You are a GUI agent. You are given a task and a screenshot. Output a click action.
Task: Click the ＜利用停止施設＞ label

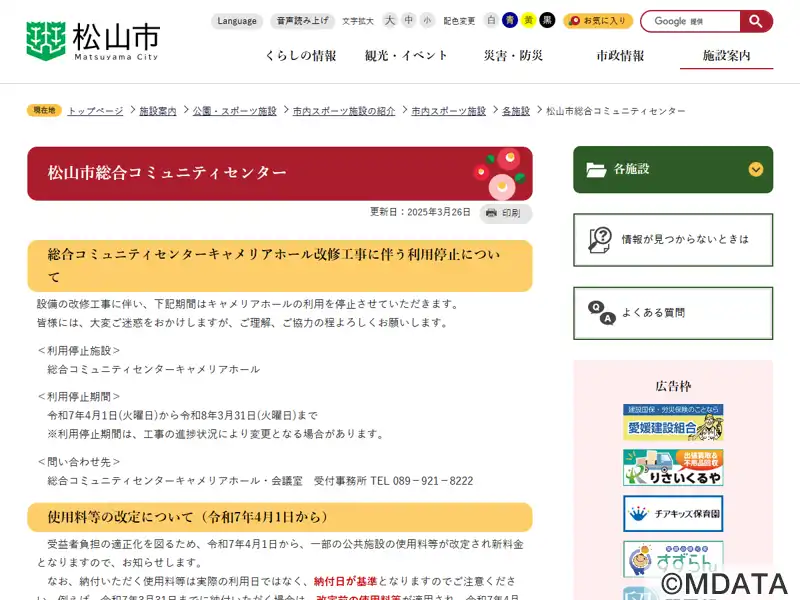(79, 351)
